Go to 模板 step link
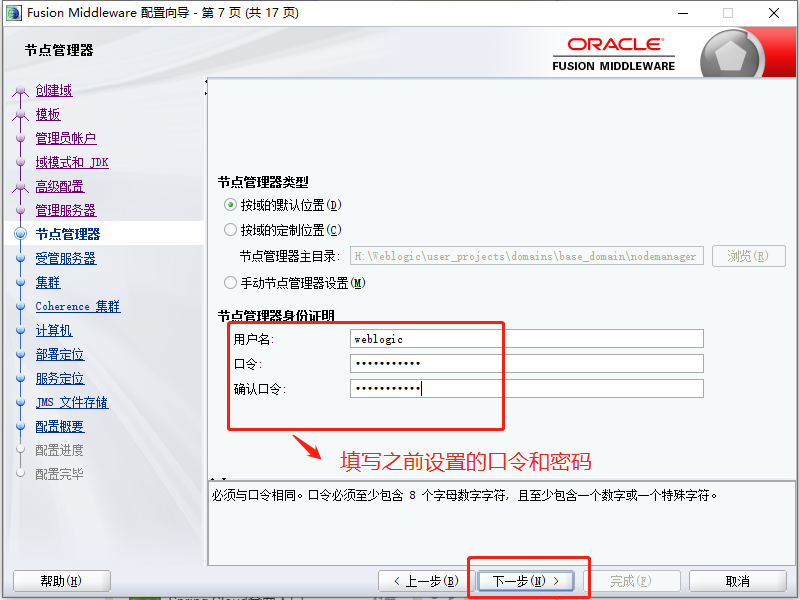Viewport: 800px width, 600px height. coord(48,114)
